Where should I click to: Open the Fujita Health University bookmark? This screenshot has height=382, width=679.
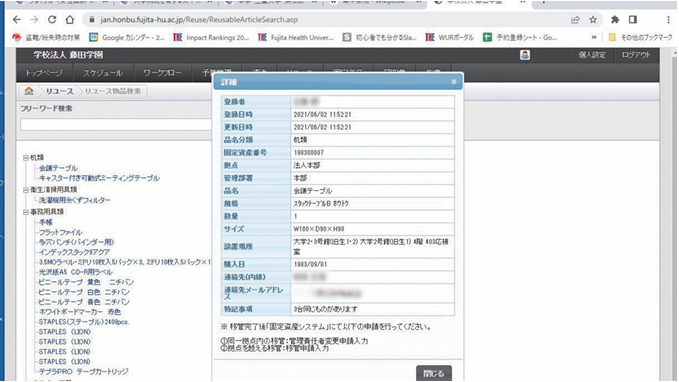tap(296, 38)
